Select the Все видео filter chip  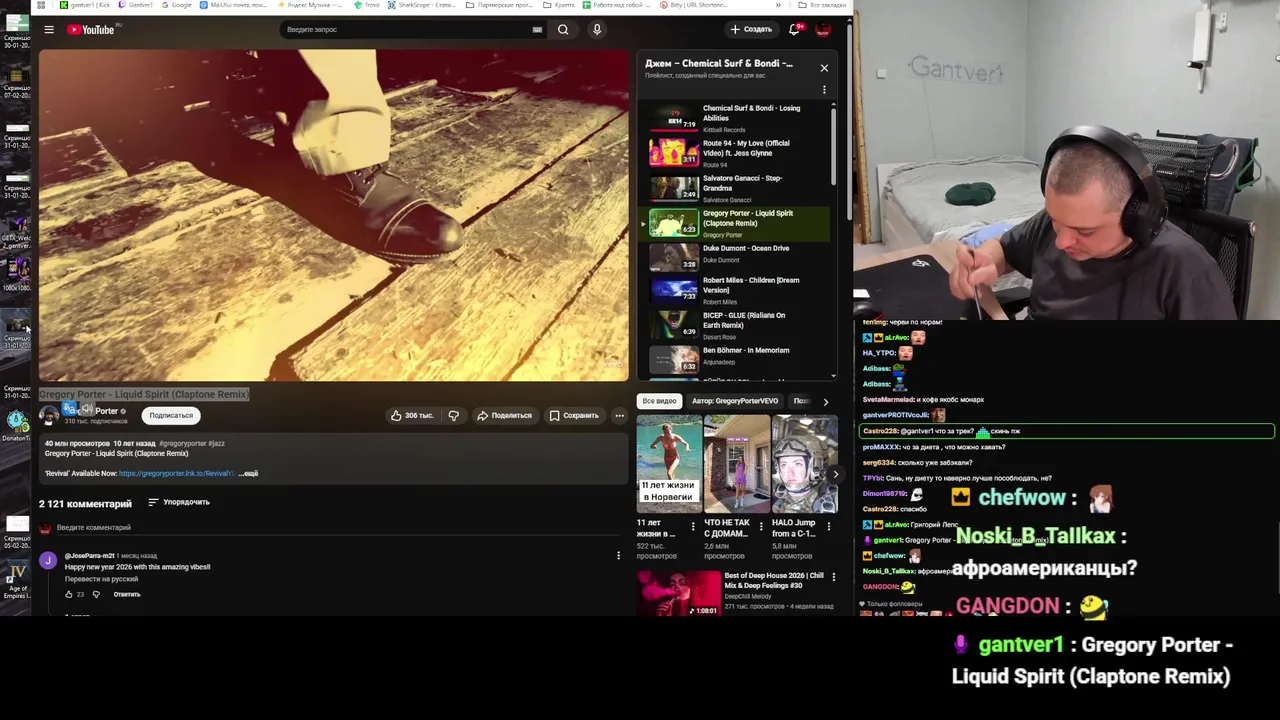coord(659,401)
